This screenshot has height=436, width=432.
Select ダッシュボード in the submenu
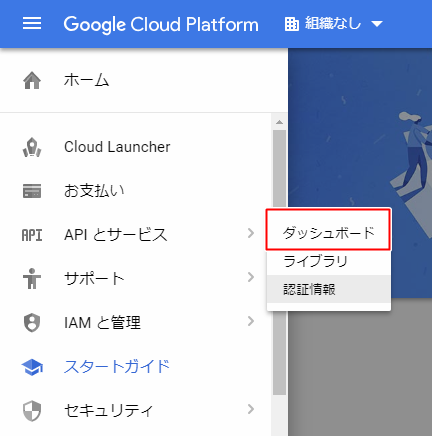(328, 233)
